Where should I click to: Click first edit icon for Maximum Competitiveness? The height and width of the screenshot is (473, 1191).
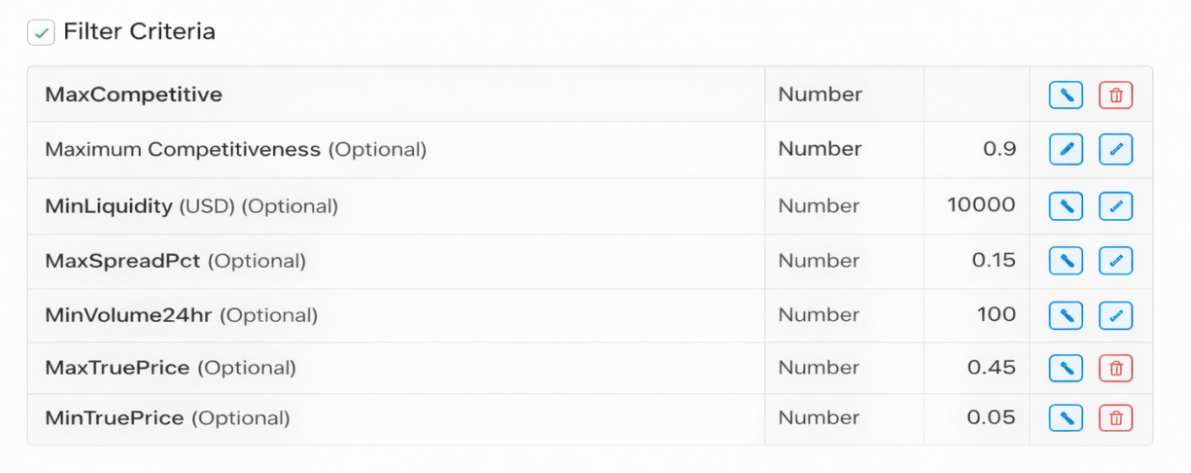[1066, 150]
